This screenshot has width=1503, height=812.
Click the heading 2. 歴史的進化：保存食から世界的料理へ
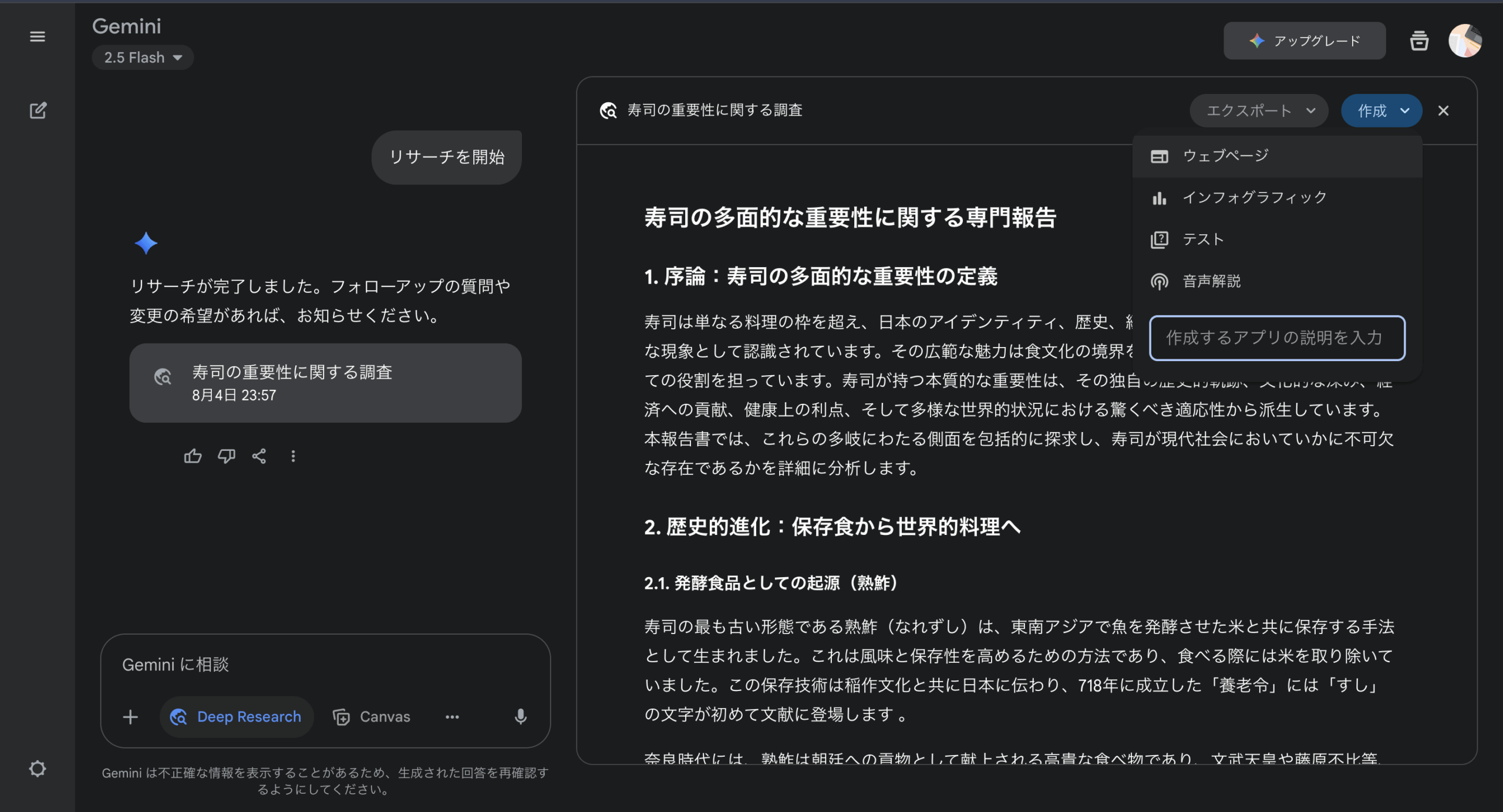point(833,527)
